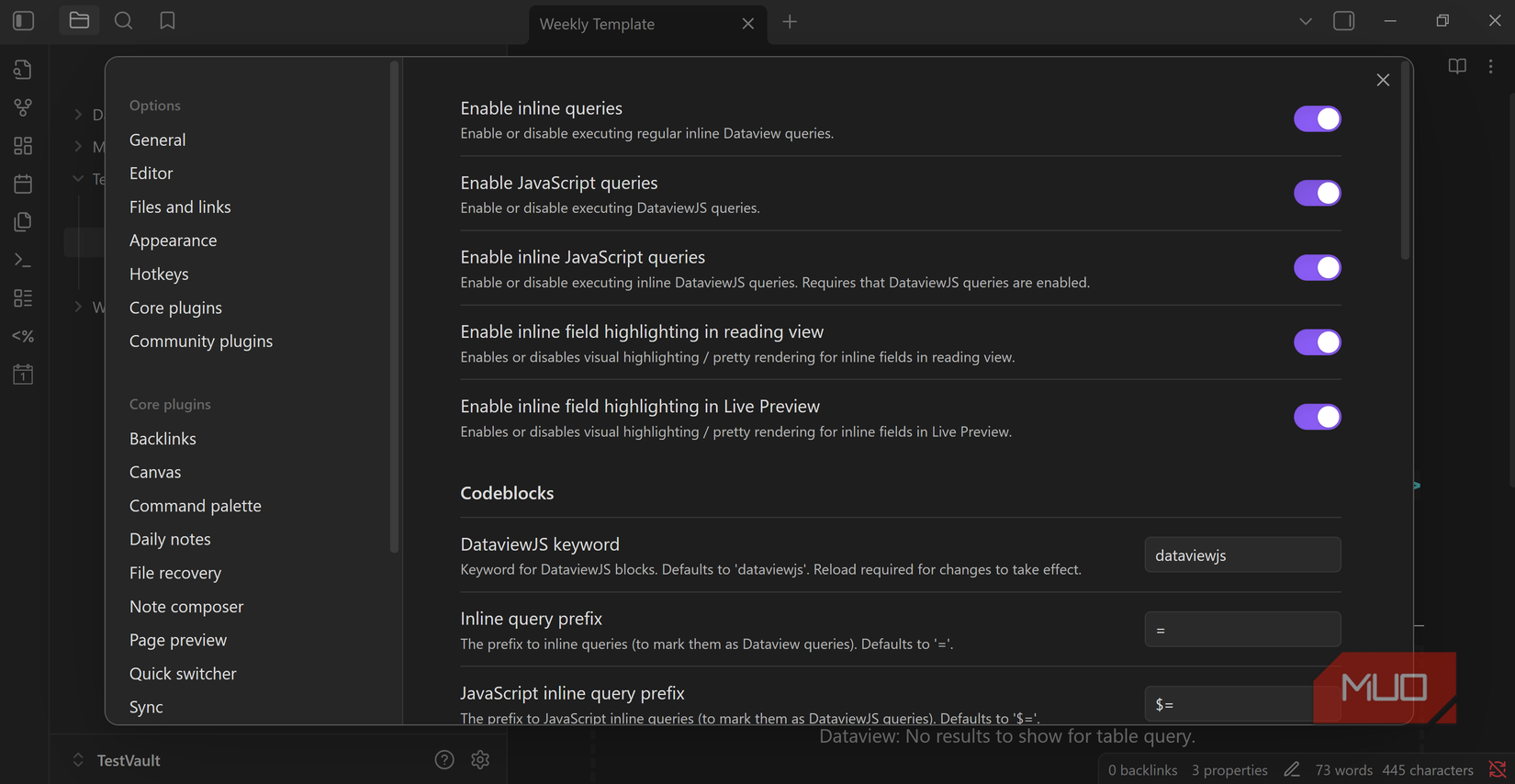
Task: Open today's daily note icon
Action: (x=23, y=184)
